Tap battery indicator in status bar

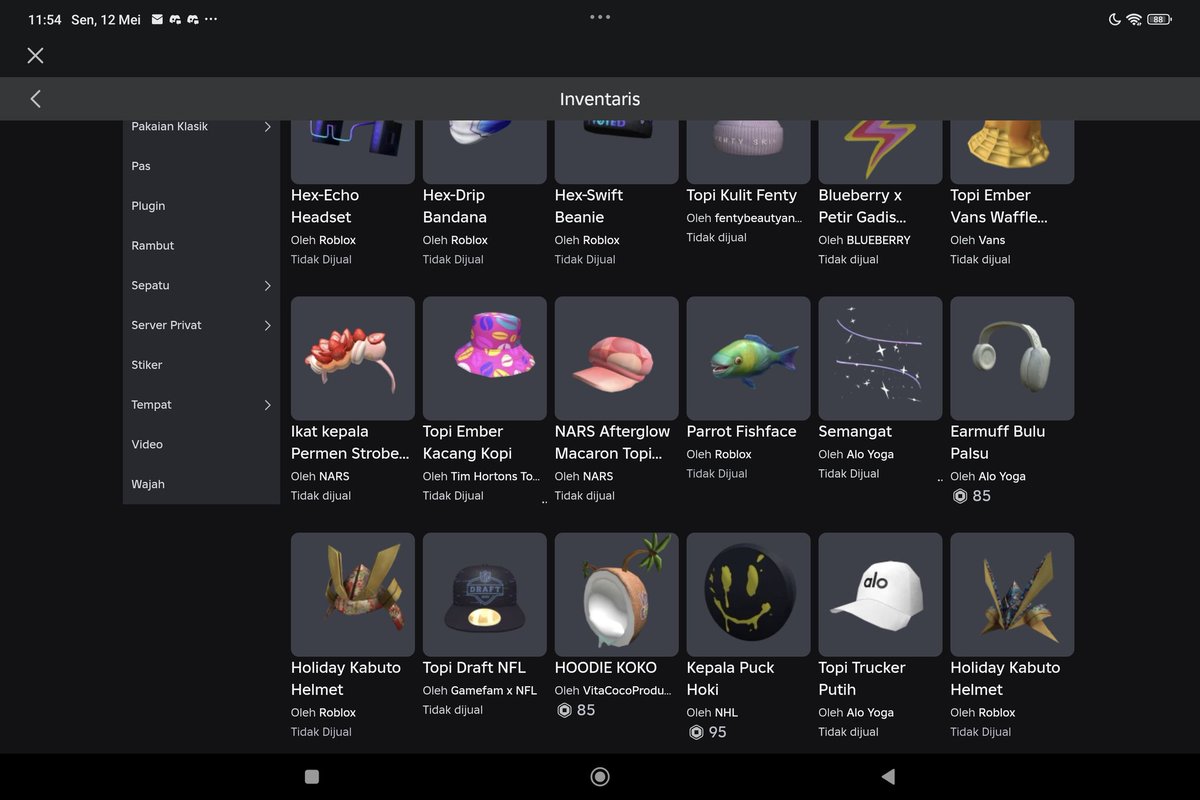(1160, 20)
